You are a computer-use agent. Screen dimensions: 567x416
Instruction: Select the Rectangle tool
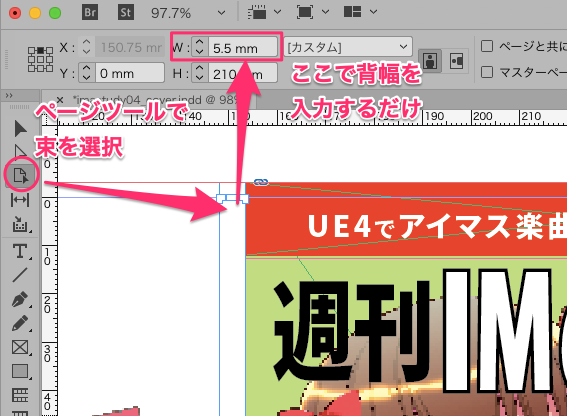20,372
